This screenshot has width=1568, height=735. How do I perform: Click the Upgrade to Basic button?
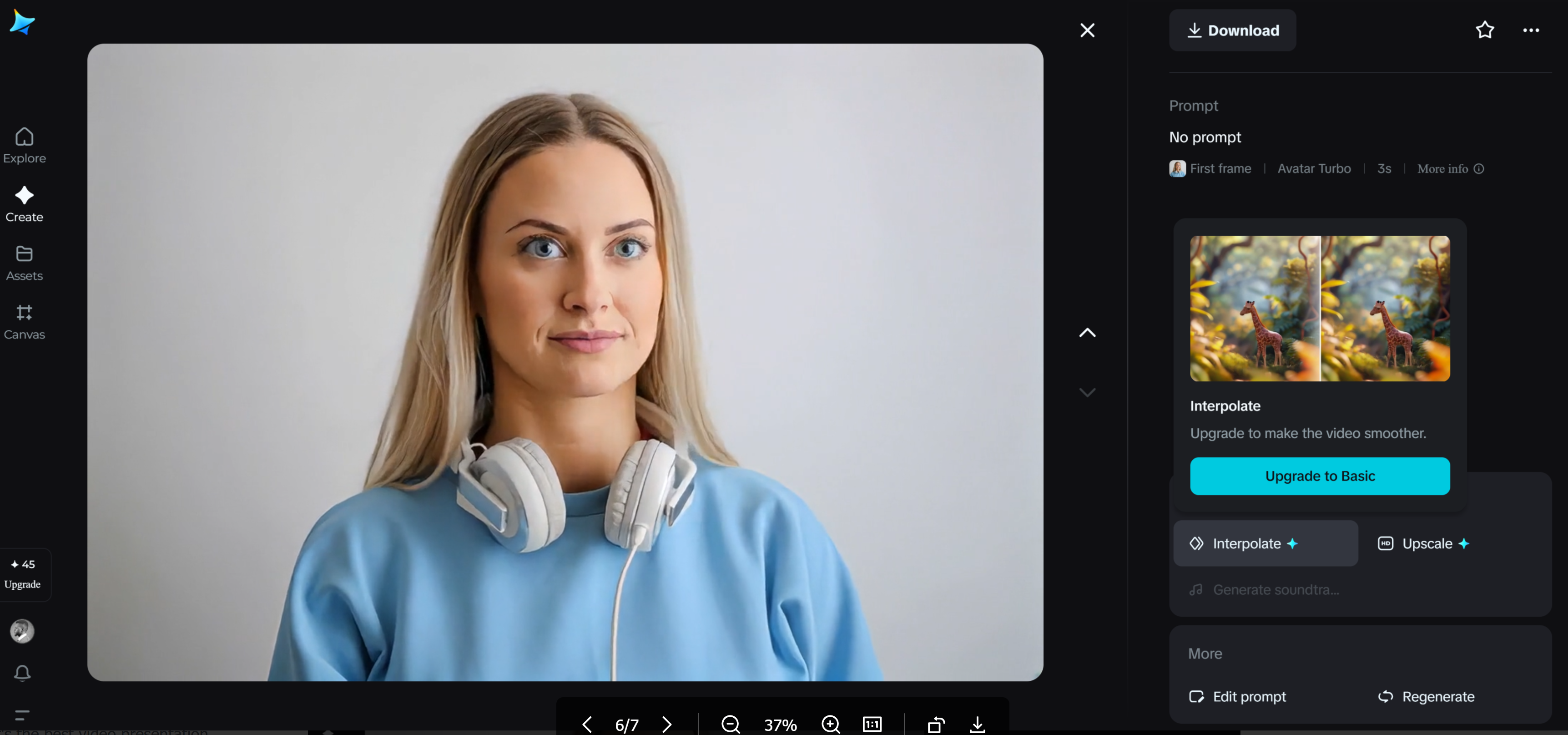point(1319,476)
